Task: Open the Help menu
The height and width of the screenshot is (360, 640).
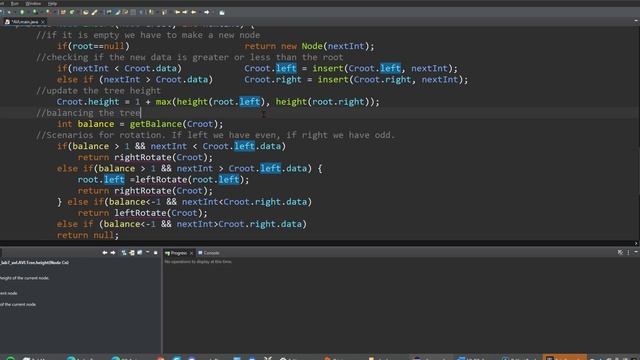Action: [52, 3]
